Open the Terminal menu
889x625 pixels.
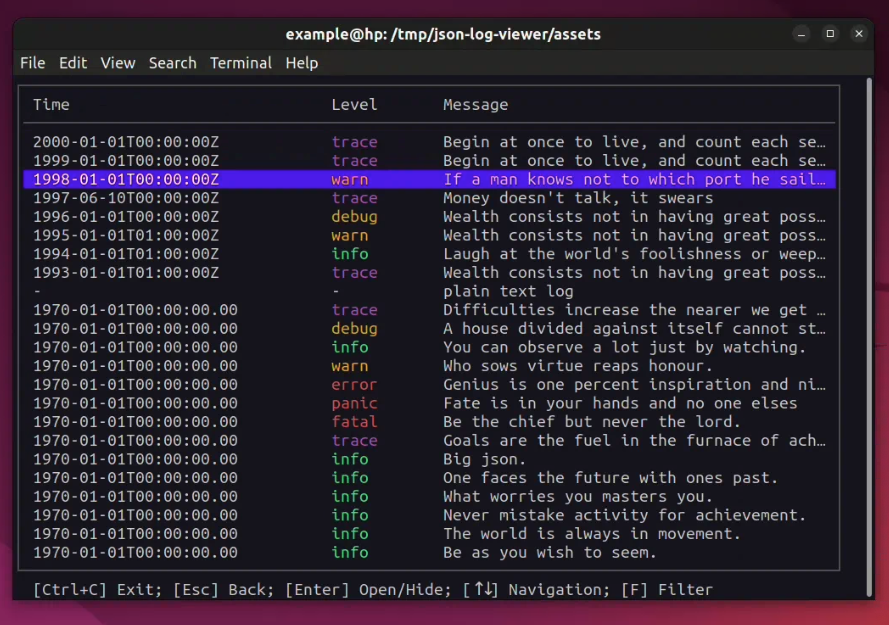[240, 63]
